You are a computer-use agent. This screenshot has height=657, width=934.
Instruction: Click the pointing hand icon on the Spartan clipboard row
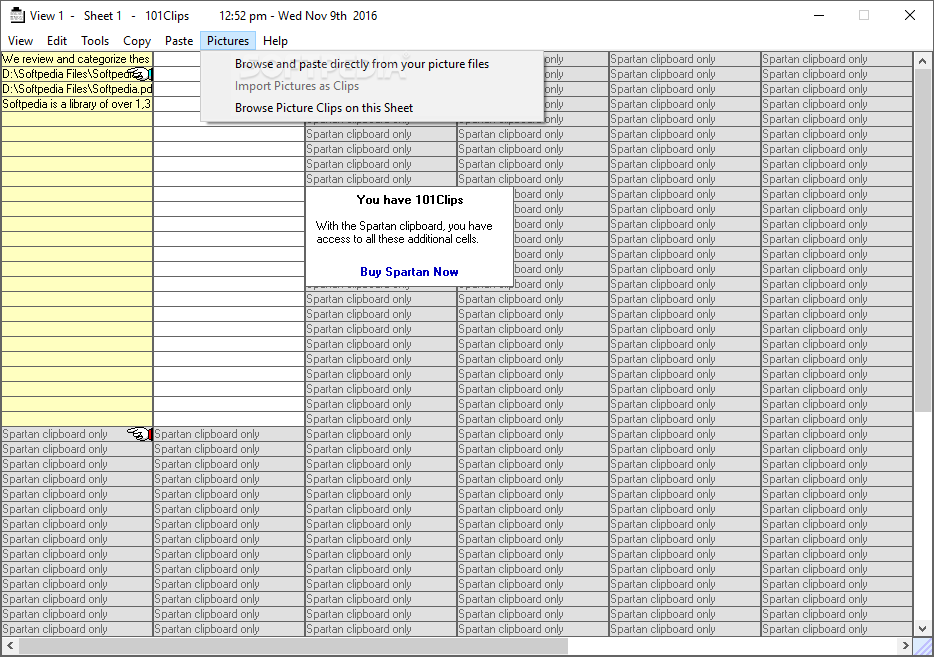pyautogui.click(x=139, y=434)
